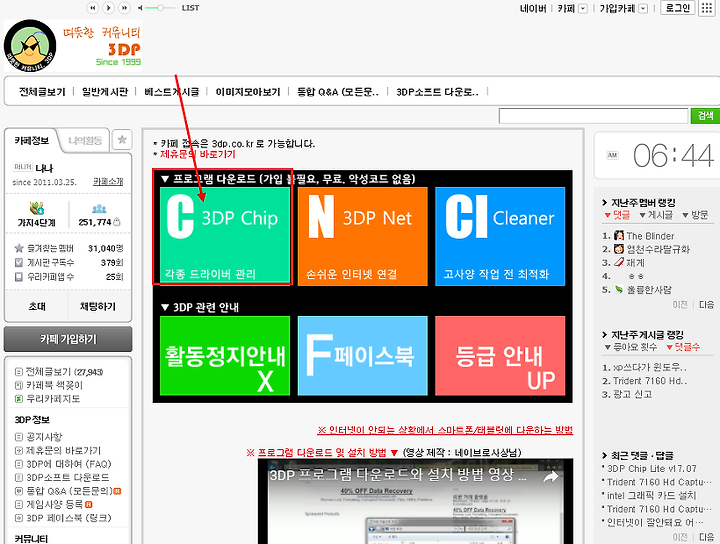
Task: Sort member ranking by 게시글
Action: click(656, 215)
